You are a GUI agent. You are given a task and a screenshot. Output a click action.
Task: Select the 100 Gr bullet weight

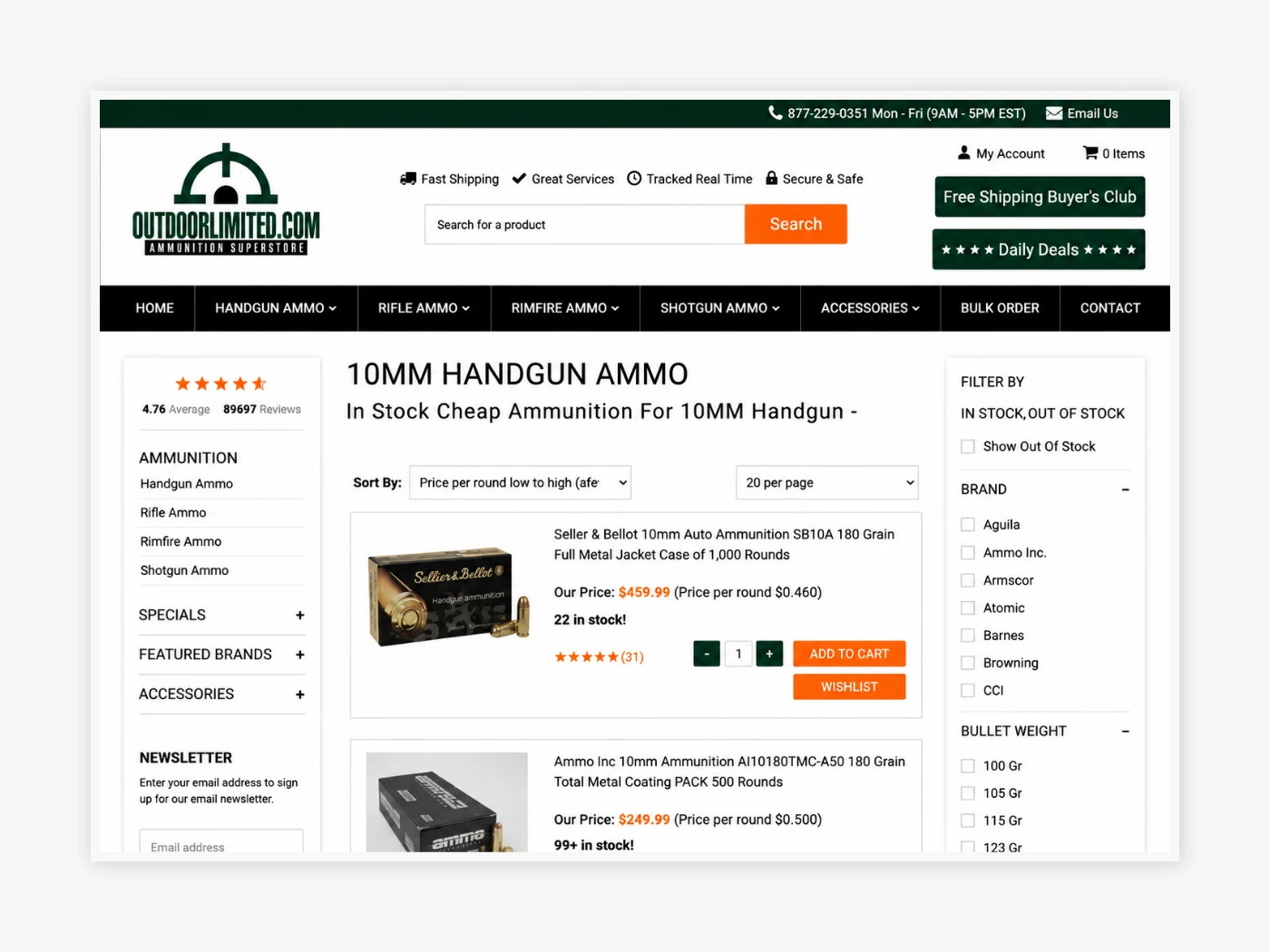pos(968,765)
